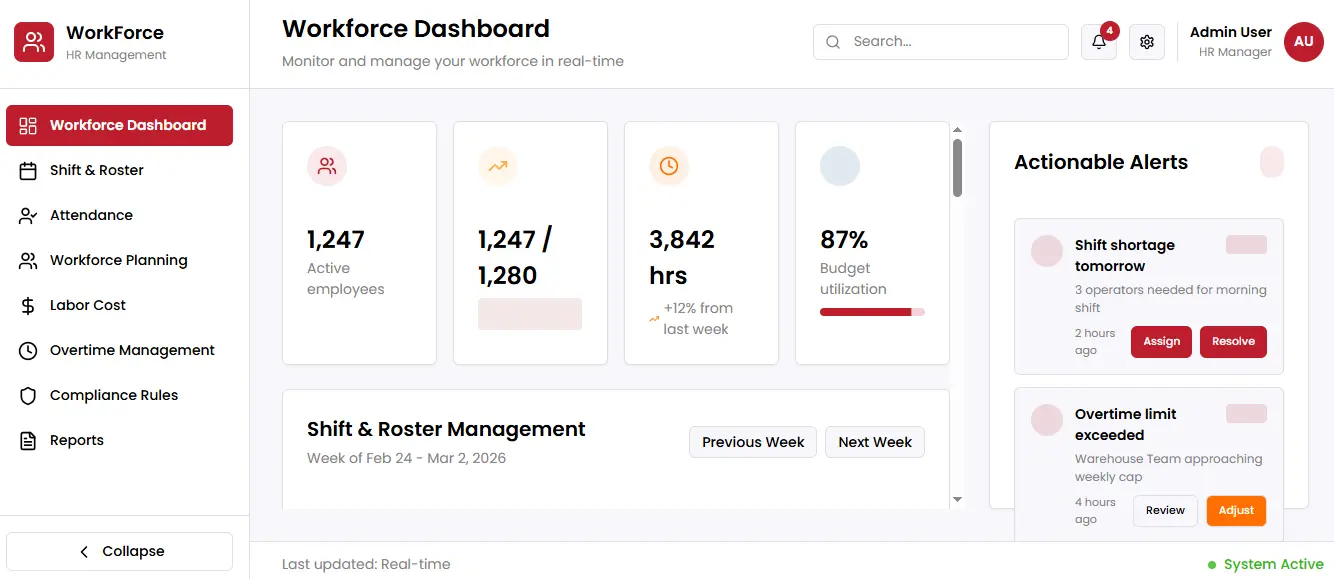Click Assign on shift shortage alert
The height and width of the screenshot is (579, 1334).
tap(1161, 341)
